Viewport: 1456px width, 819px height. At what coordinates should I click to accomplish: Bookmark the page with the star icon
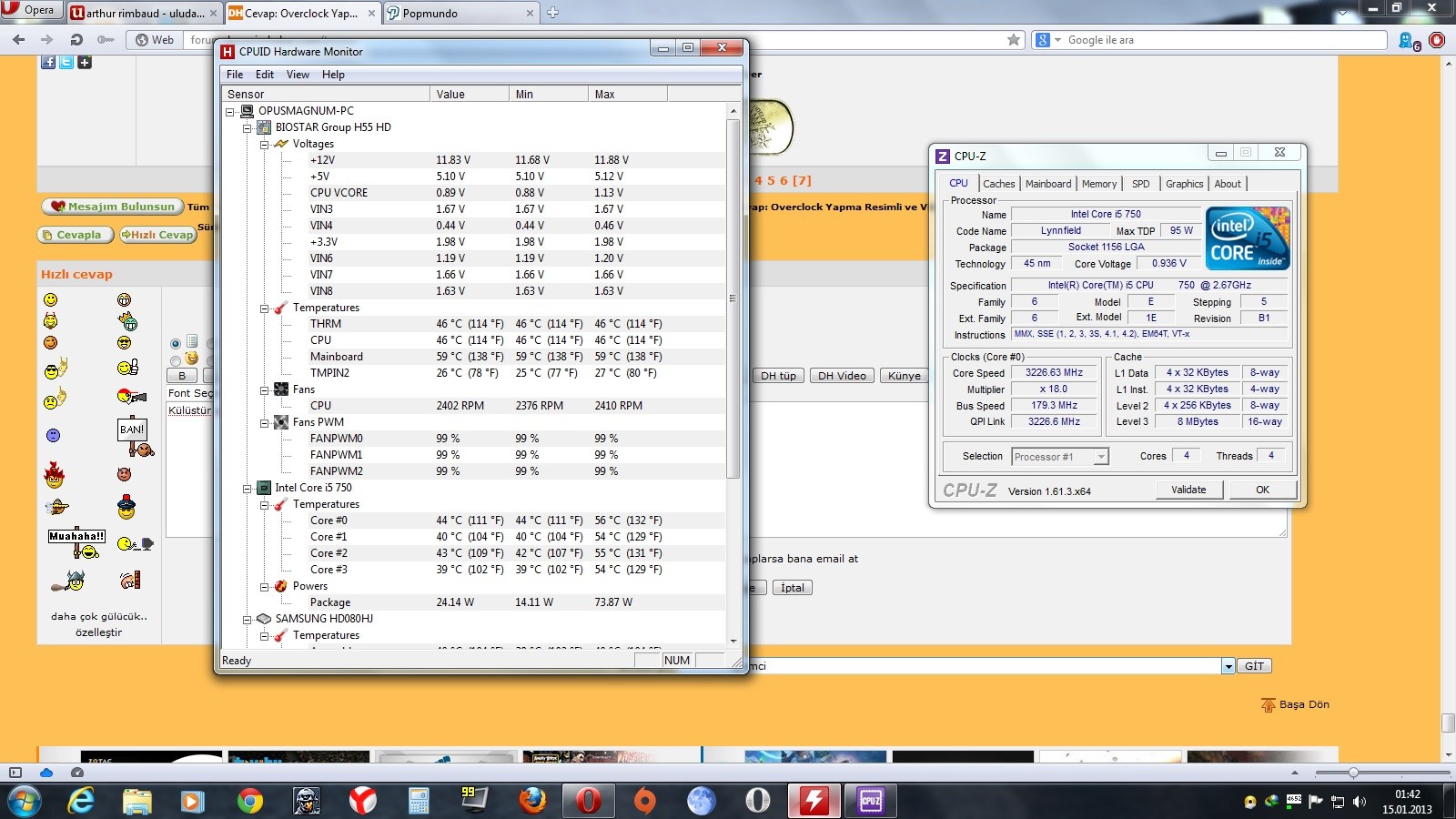[1014, 40]
